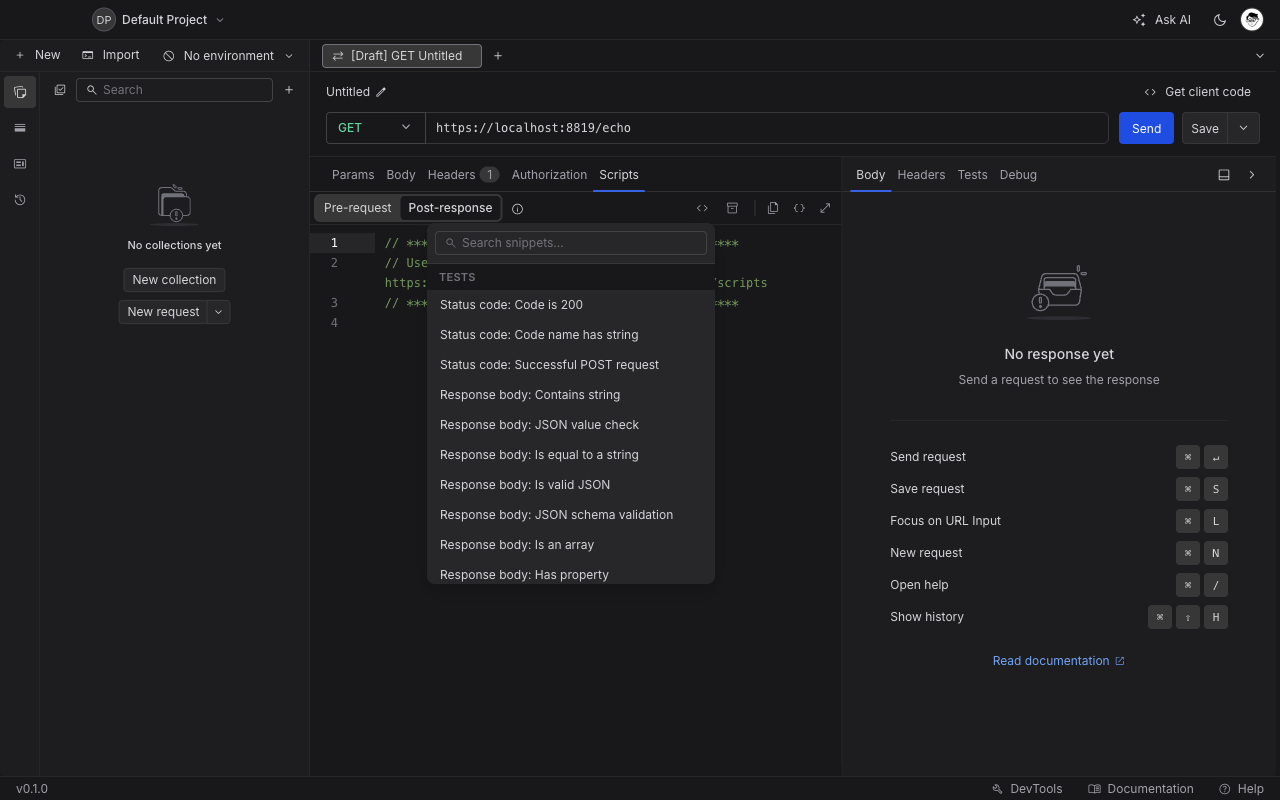Insert 'Status code: Code is 200' snippet
1280x800 pixels.
point(571,305)
